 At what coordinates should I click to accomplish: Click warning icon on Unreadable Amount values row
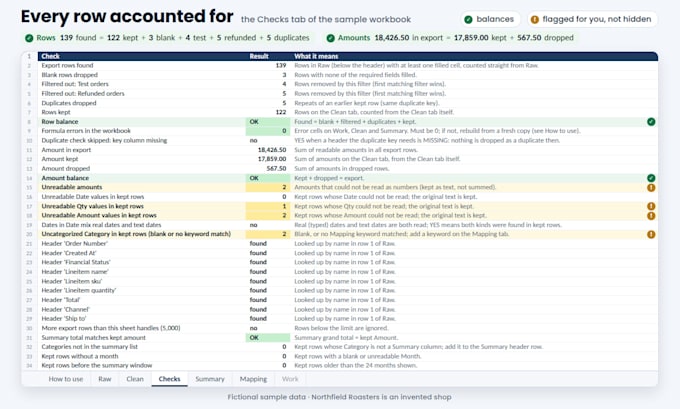pos(651,216)
